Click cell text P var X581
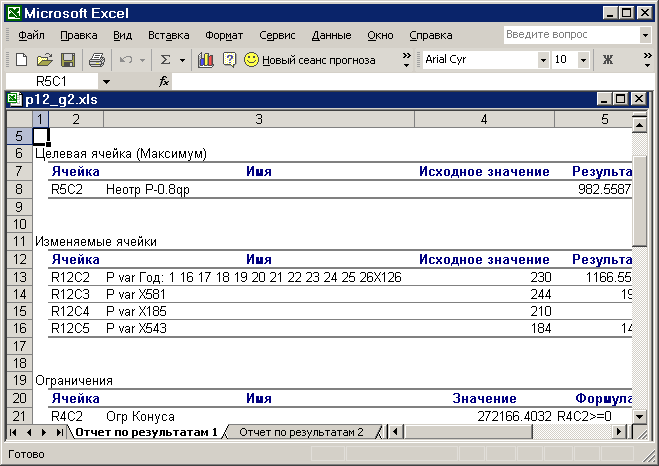 tap(136, 295)
